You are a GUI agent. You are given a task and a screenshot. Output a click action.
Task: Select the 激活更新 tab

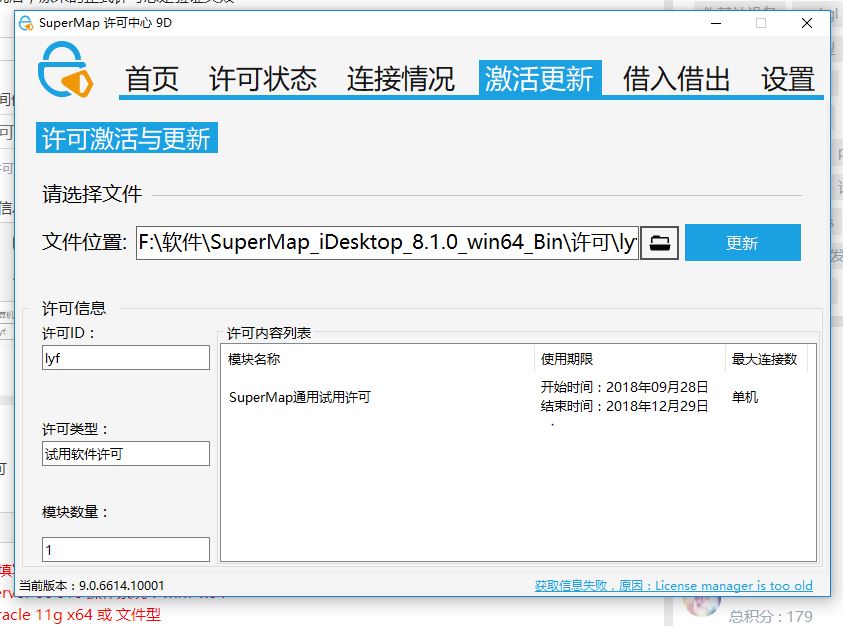click(x=540, y=79)
